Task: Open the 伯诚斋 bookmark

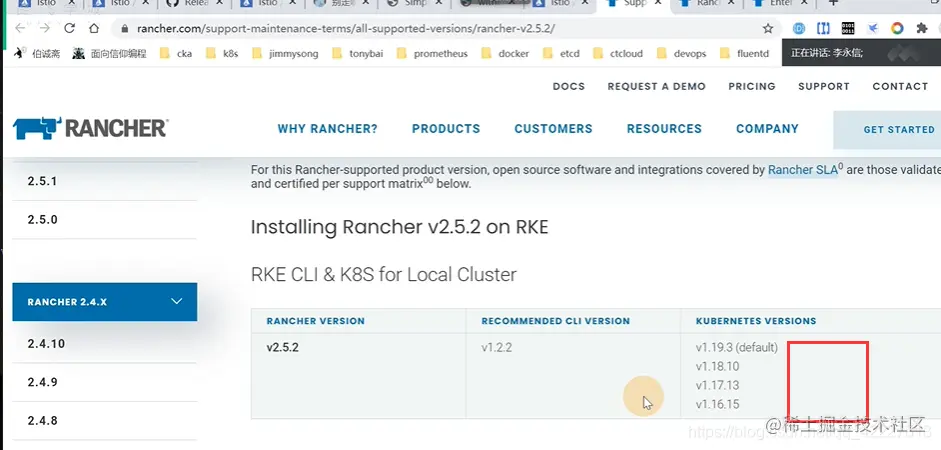Action: coord(37,53)
